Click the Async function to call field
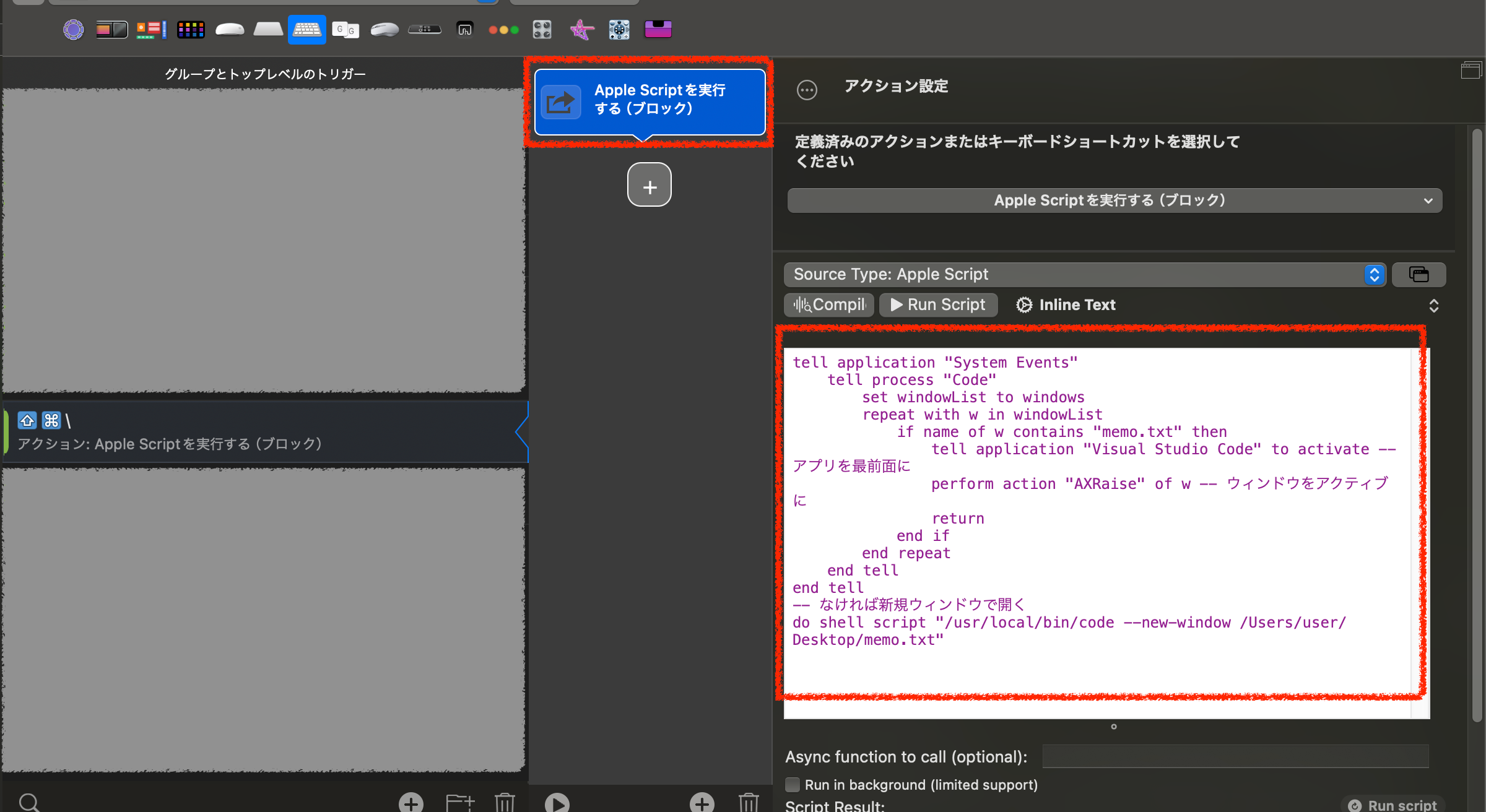Viewport: 1486px width, 812px height. [x=1235, y=756]
